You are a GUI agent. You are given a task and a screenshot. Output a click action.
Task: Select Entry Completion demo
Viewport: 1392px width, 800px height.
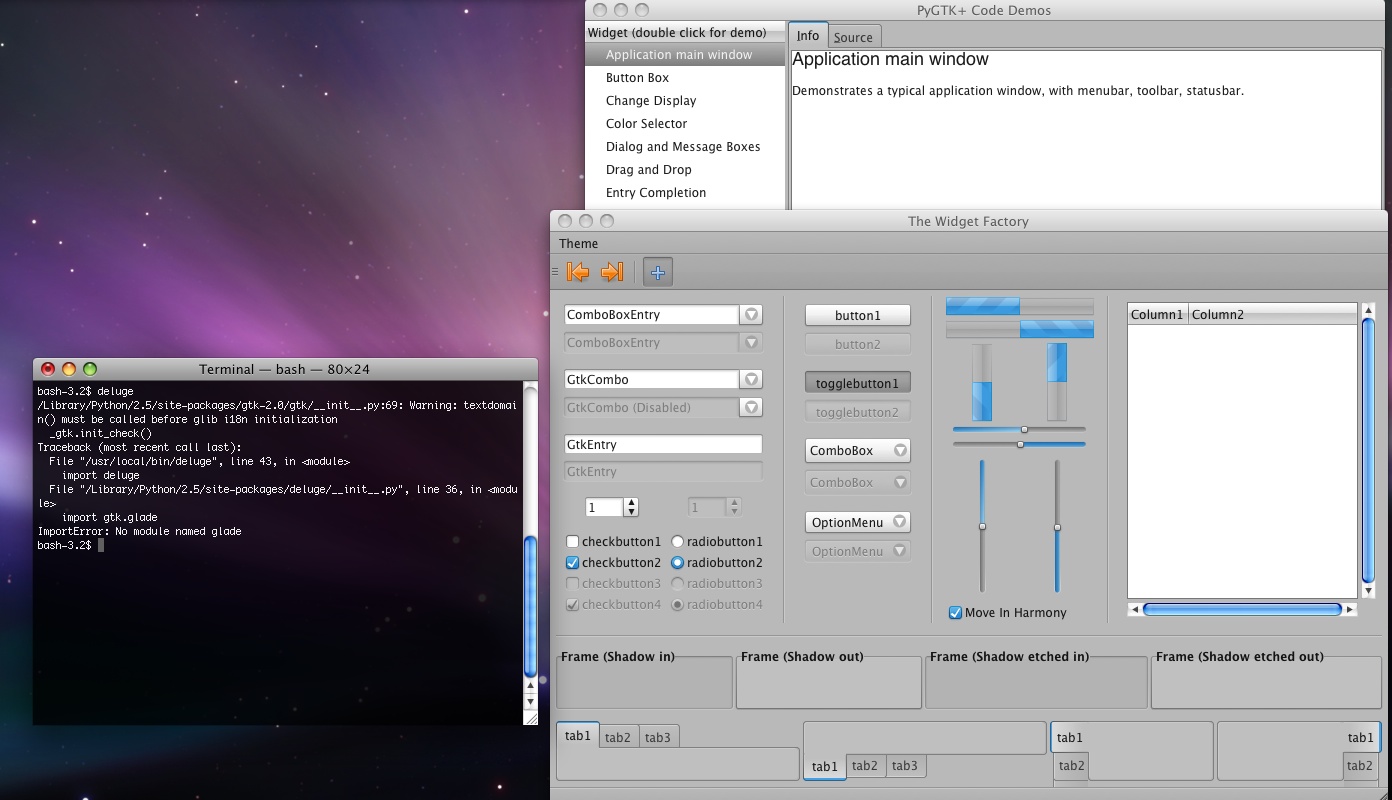pyautogui.click(x=686, y=193)
